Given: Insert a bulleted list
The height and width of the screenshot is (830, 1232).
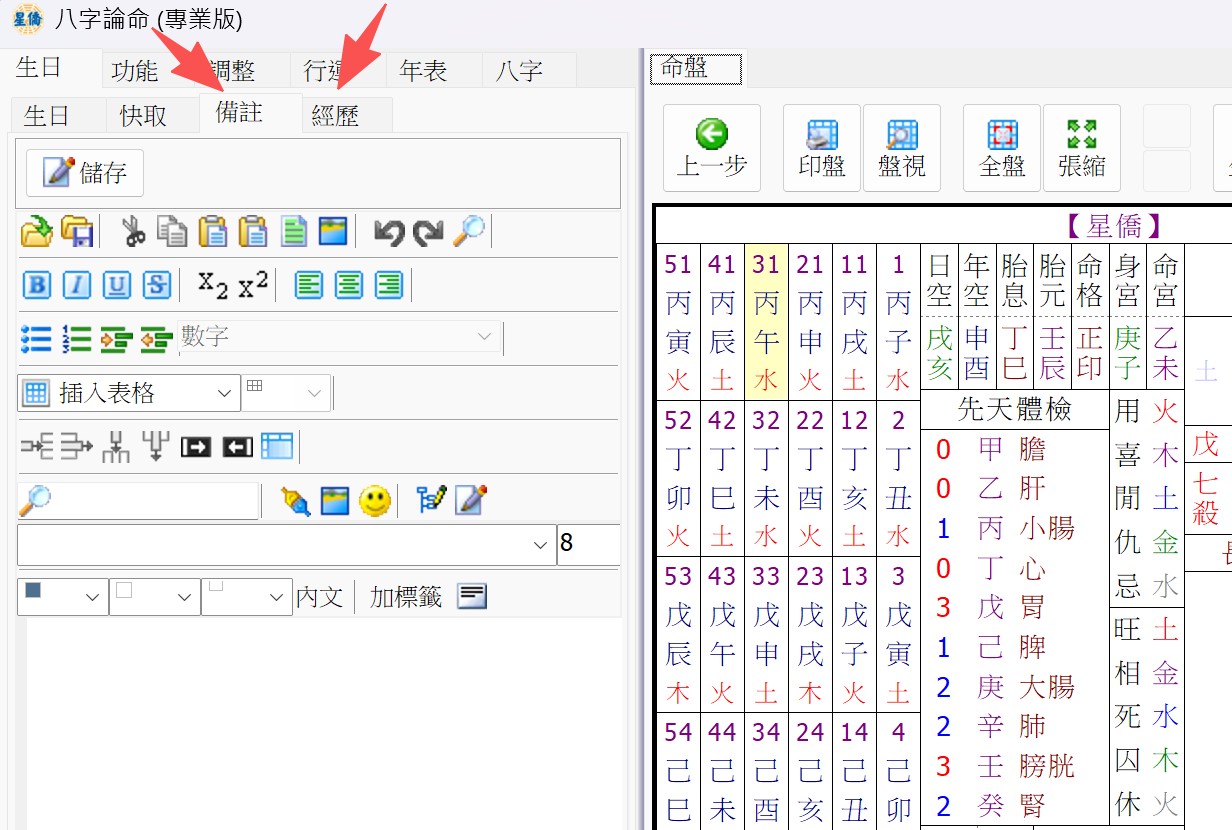Looking at the screenshot, I should [36, 338].
